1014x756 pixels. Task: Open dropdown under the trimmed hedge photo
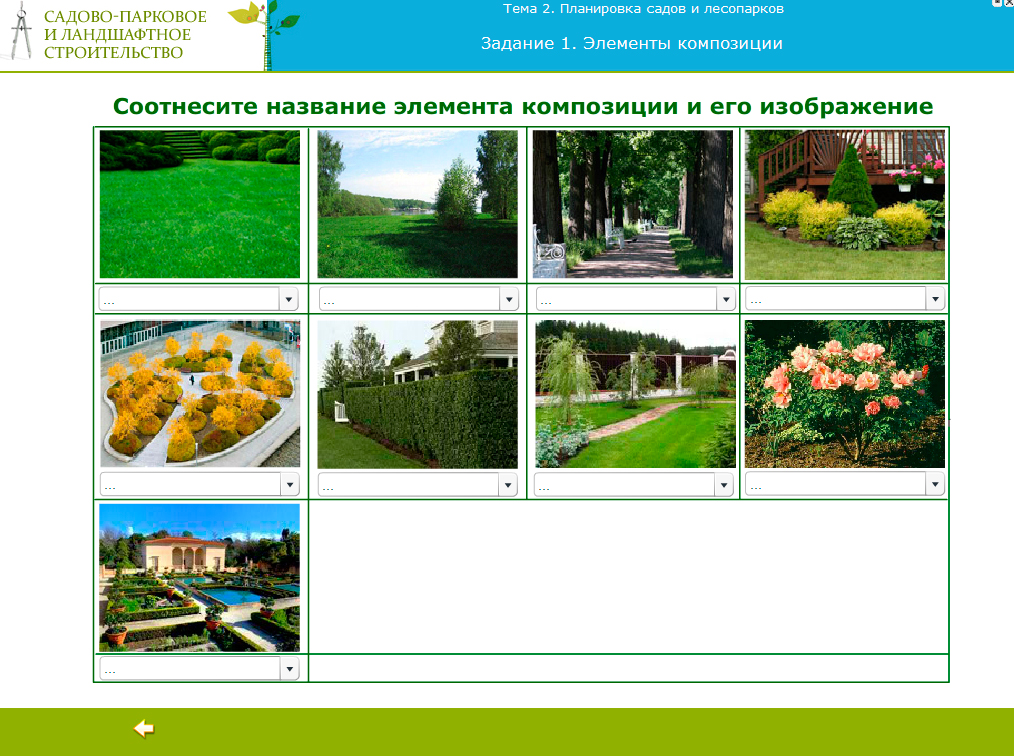click(418, 484)
